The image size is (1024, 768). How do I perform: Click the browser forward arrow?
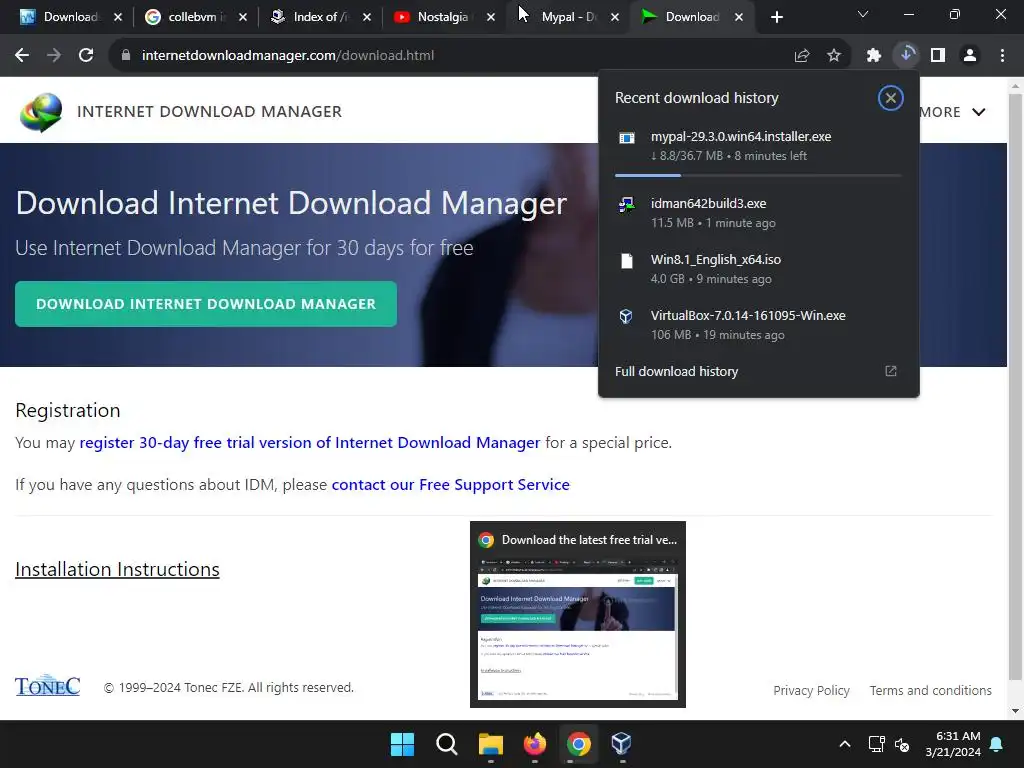pos(54,56)
